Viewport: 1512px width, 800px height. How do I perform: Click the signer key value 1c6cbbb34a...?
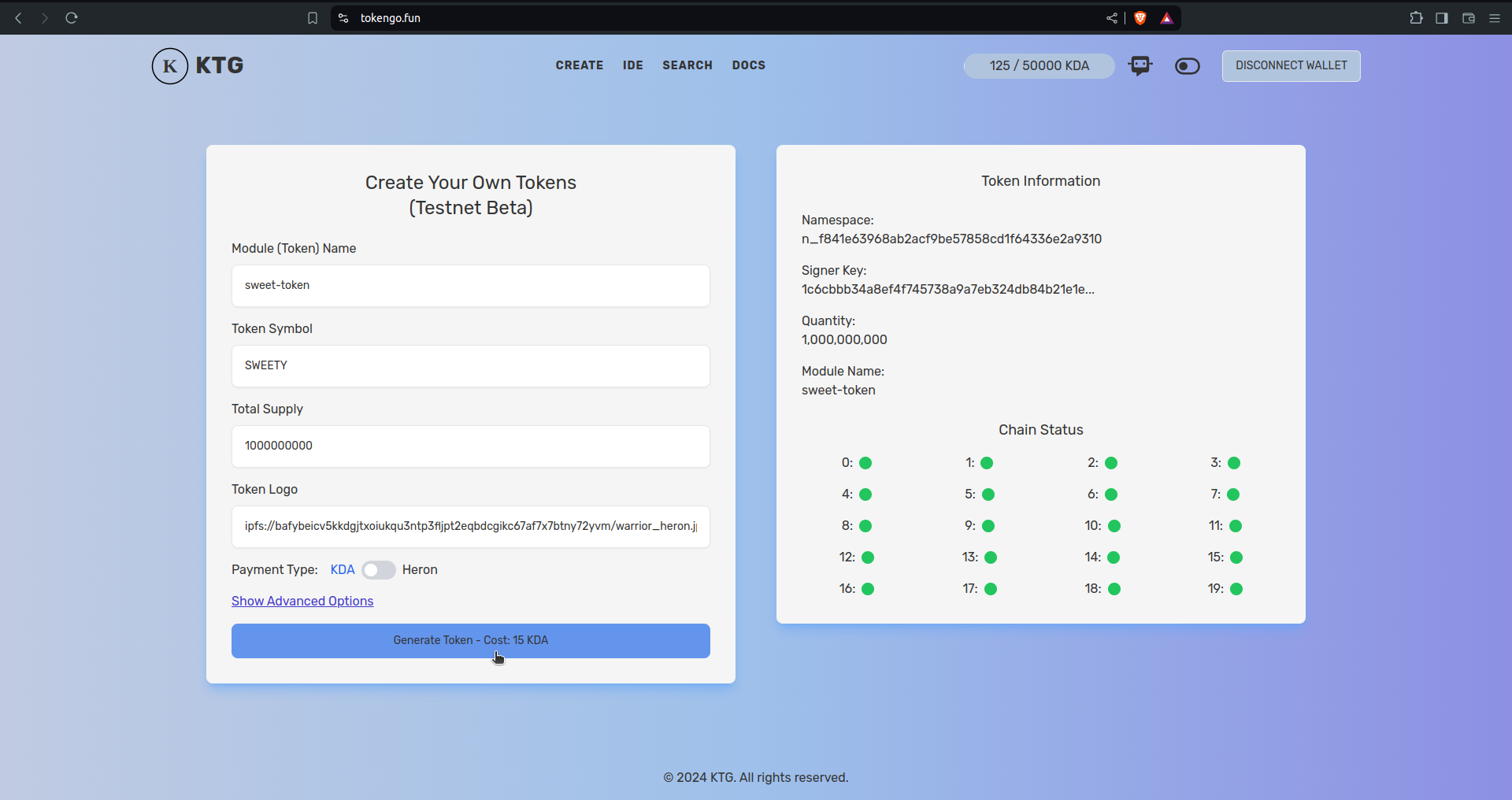pyautogui.click(x=948, y=289)
